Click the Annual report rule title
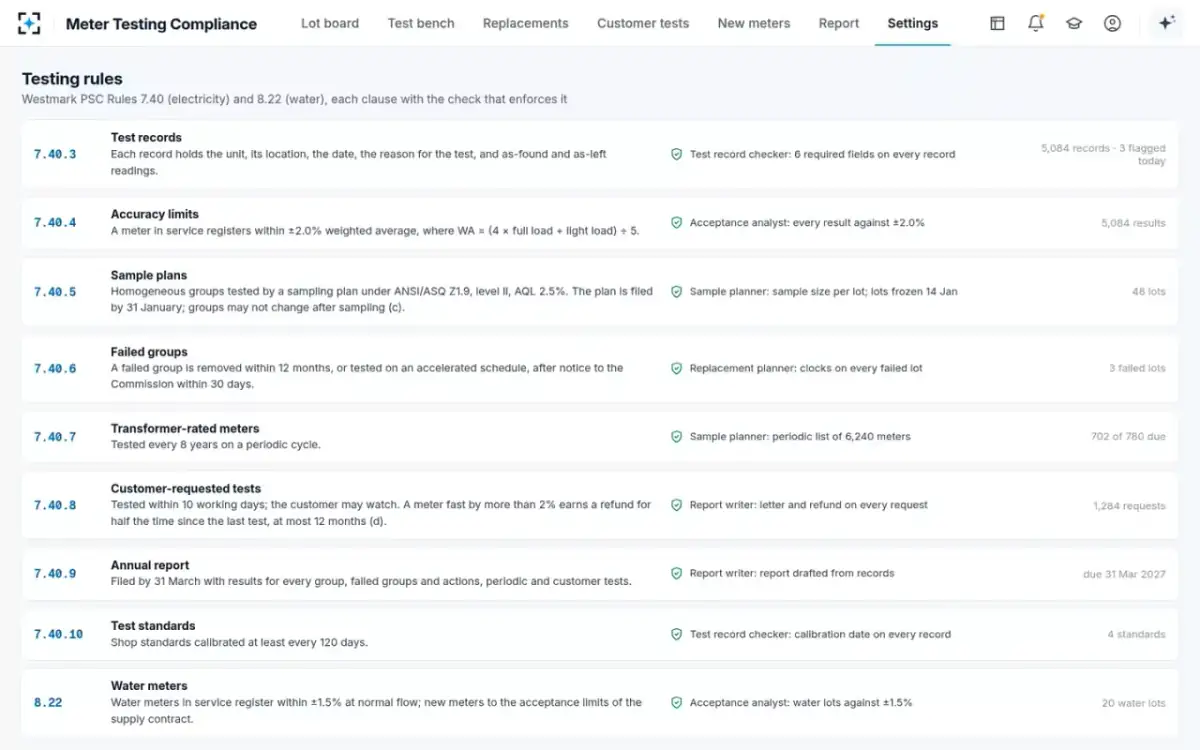The height and width of the screenshot is (750, 1200). pos(150,565)
